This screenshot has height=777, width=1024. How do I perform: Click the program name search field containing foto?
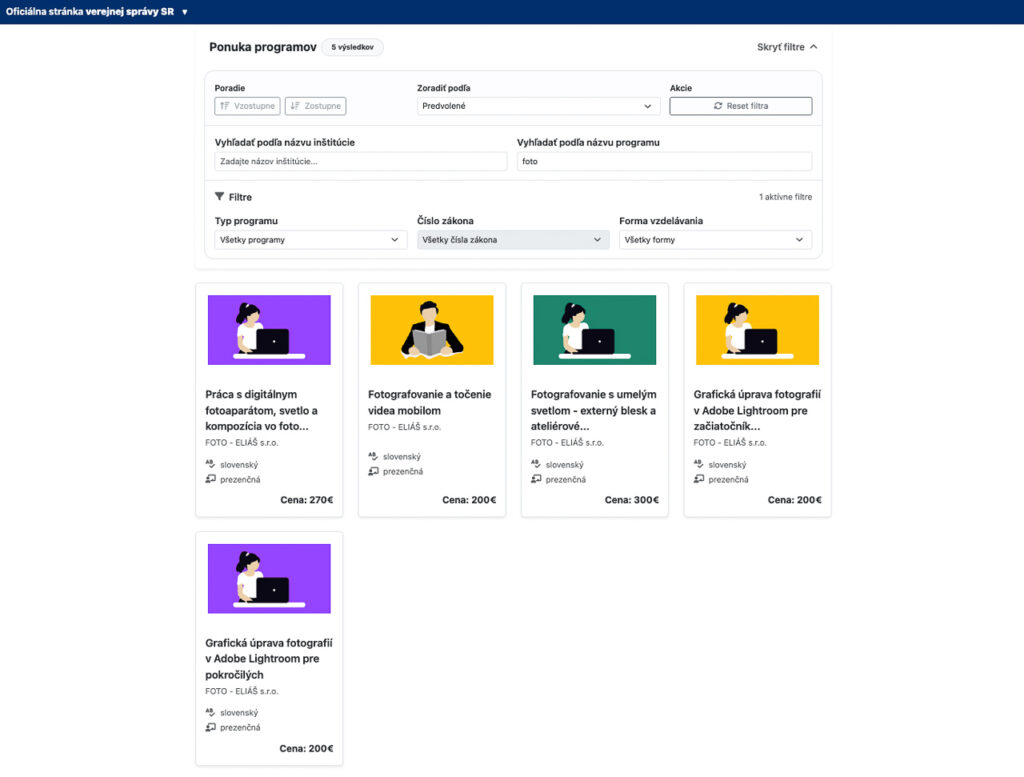[x=664, y=161]
